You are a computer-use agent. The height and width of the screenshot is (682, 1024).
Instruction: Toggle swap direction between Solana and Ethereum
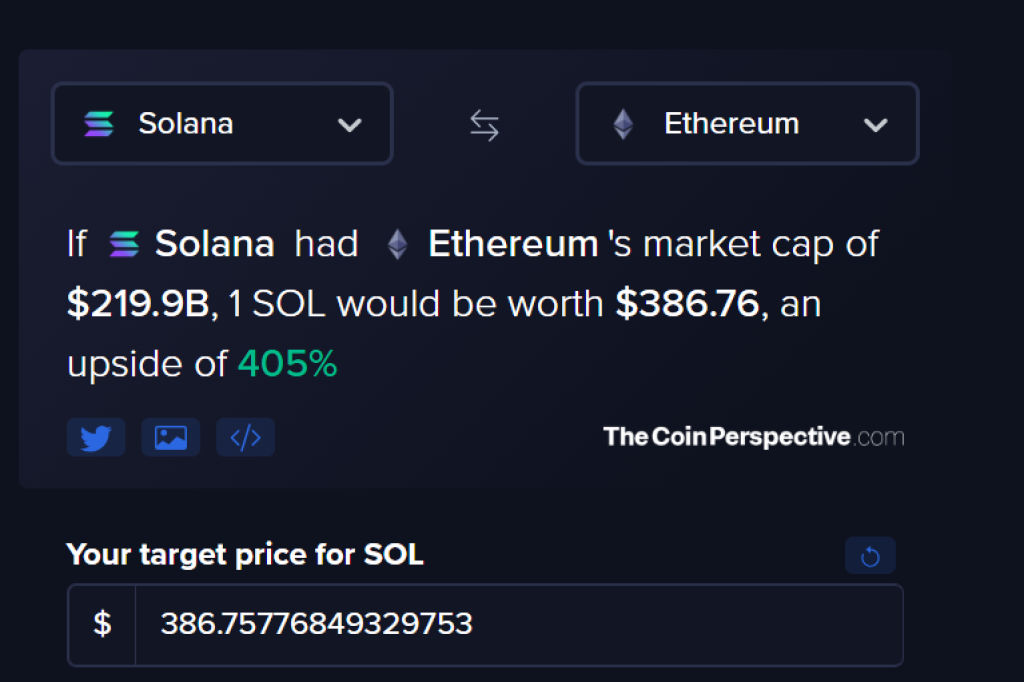pyautogui.click(x=483, y=124)
